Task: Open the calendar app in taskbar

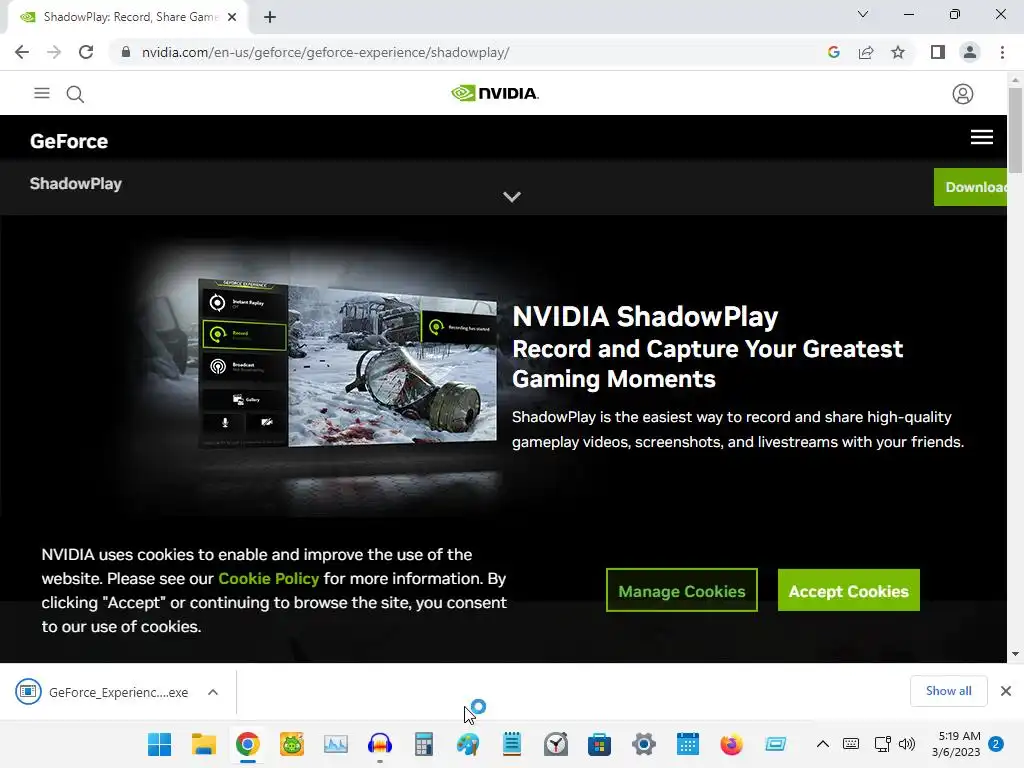Action: [x=687, y=744]
